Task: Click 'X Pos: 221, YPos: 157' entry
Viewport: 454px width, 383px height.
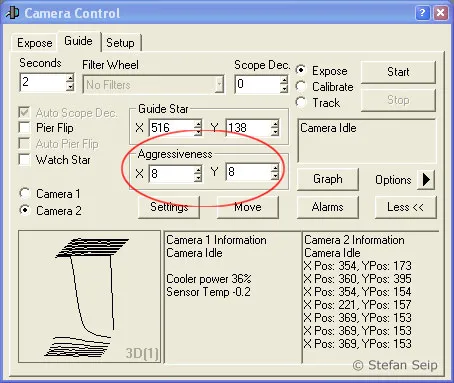Action: [358, 305]
